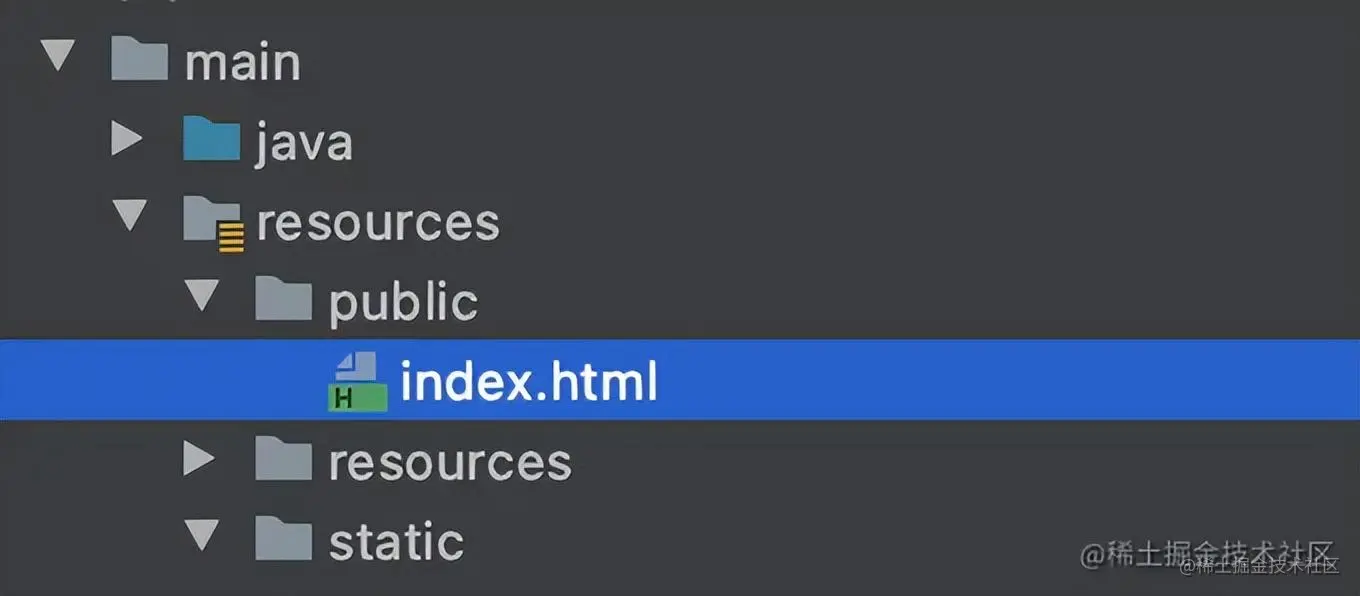Select the nested resources folder label
This screenshot has height=596, width=1360.
449,462
